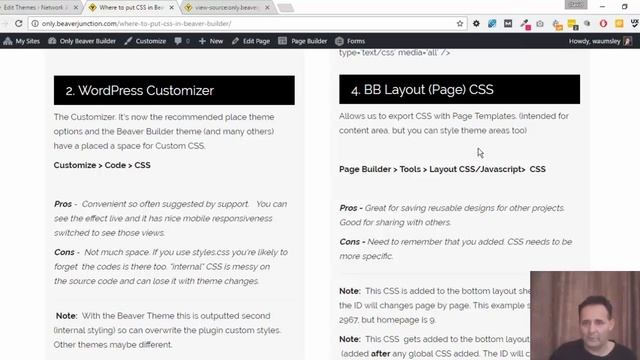Image resolution: width=640 pixels, height=360 pixels.
Task: Open Only Beaver Builder site menu
Action: pyautogui.click(x=82, y=41)
